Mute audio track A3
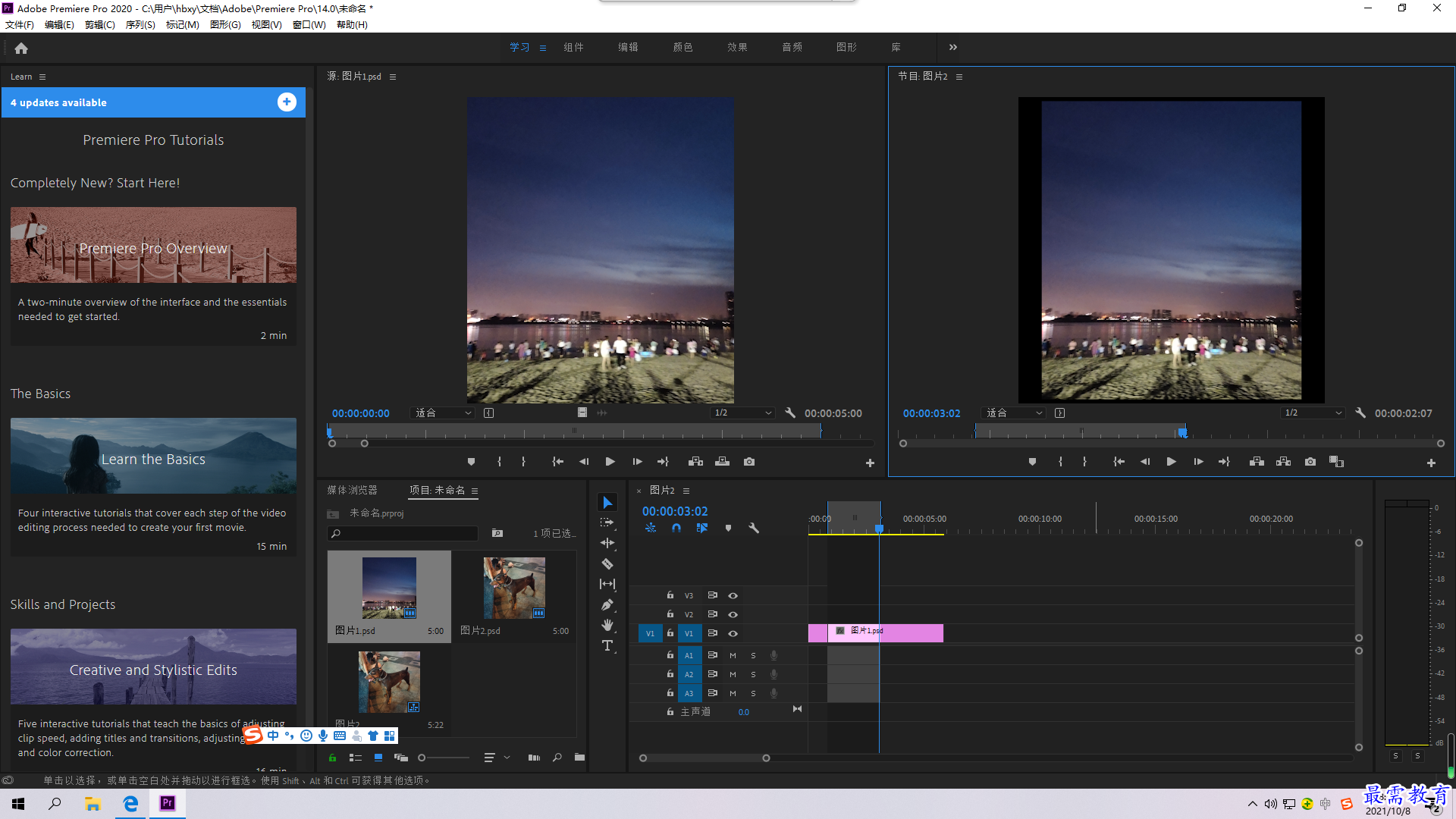This screenshot has width=1456, height=819. point(733,694)
